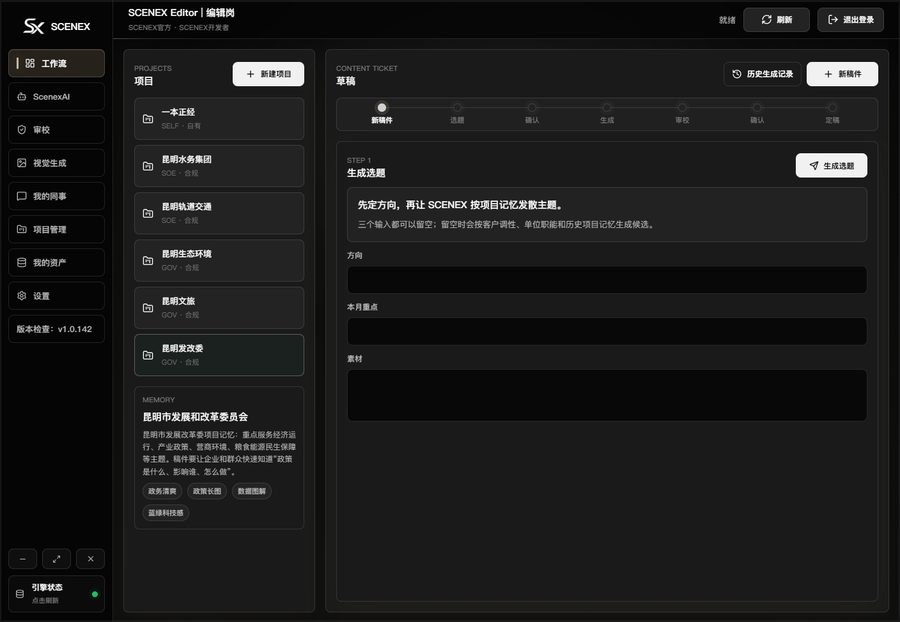Click the green engine status indicator dot
Image resolution: width=900 pixels, height=622 pixels.
tap(95, 594)
